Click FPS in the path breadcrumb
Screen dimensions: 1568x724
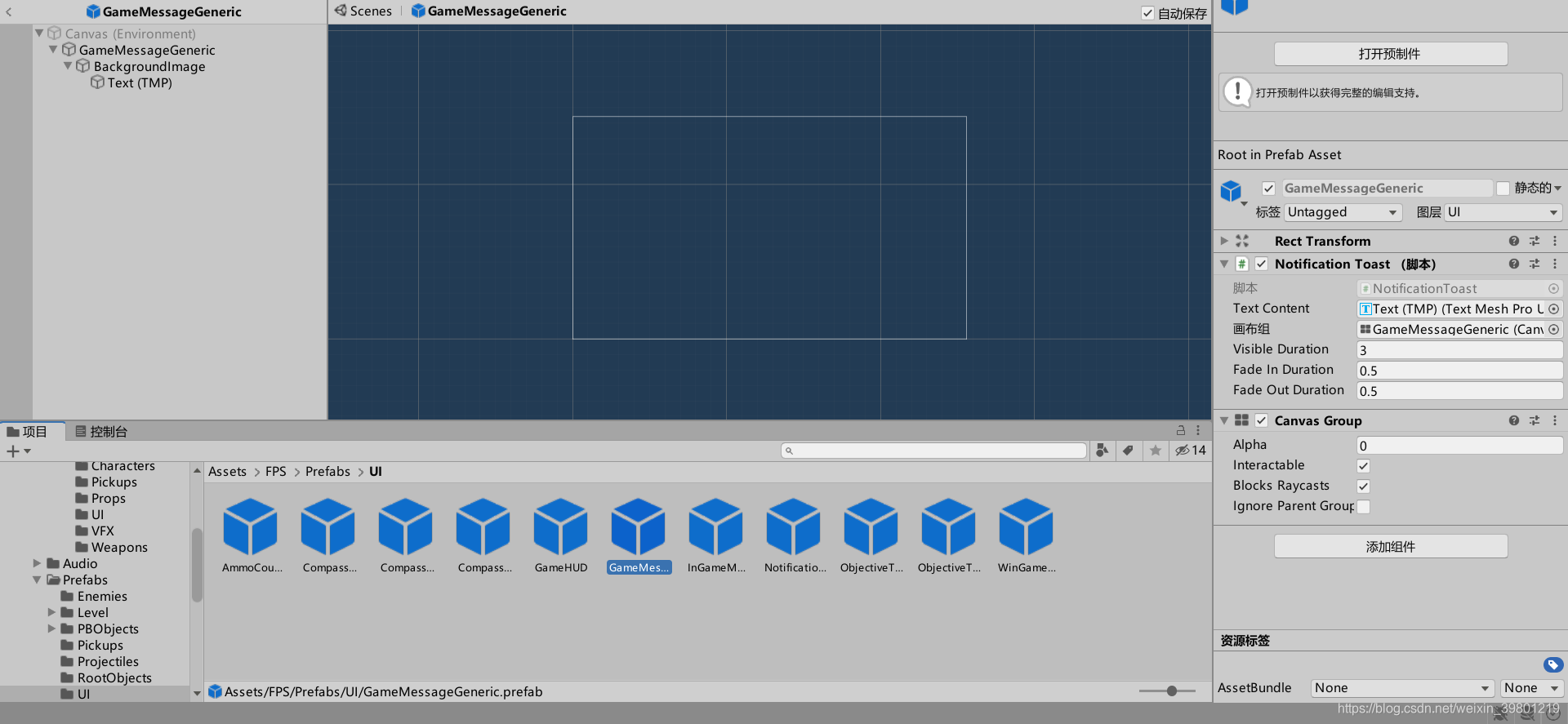(x=276, y=471)
